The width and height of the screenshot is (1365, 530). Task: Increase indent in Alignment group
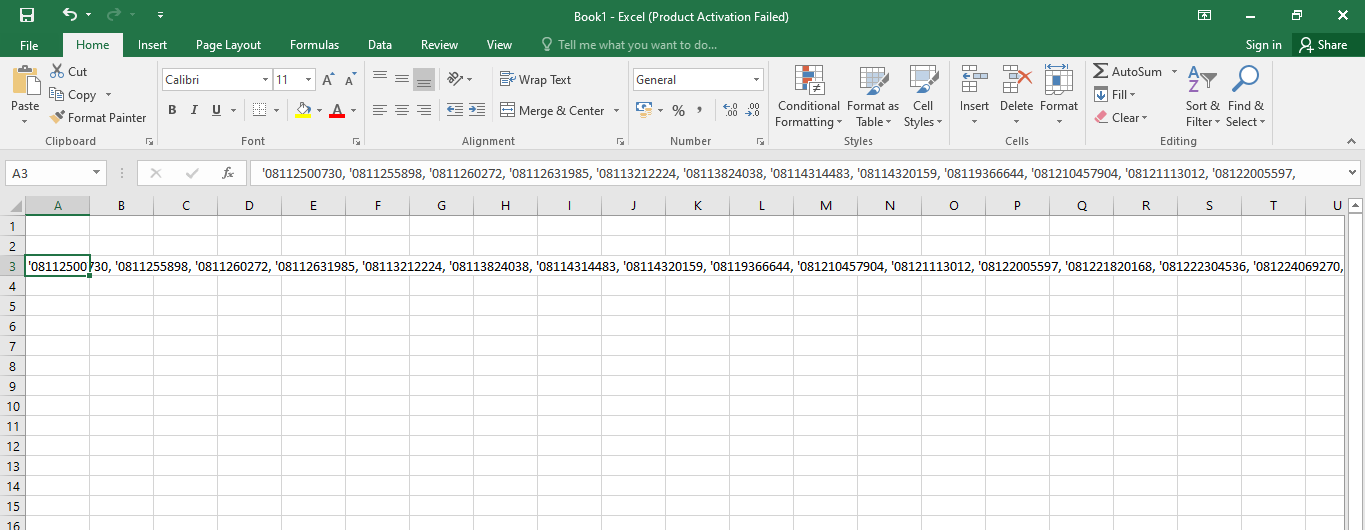point(476,110)
